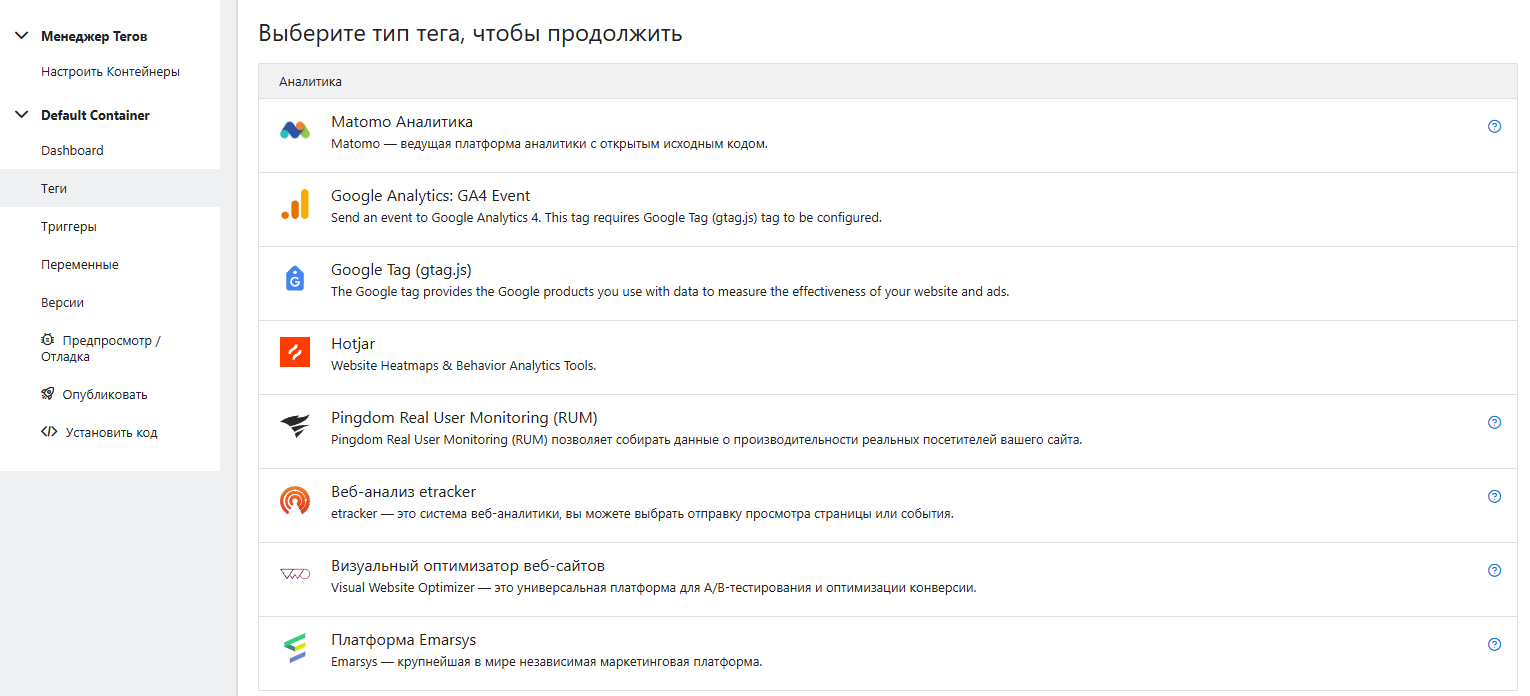Open the Dashboard sidebar item
This screenshot has width=1530, height=696.
click(x=72, y=151)
